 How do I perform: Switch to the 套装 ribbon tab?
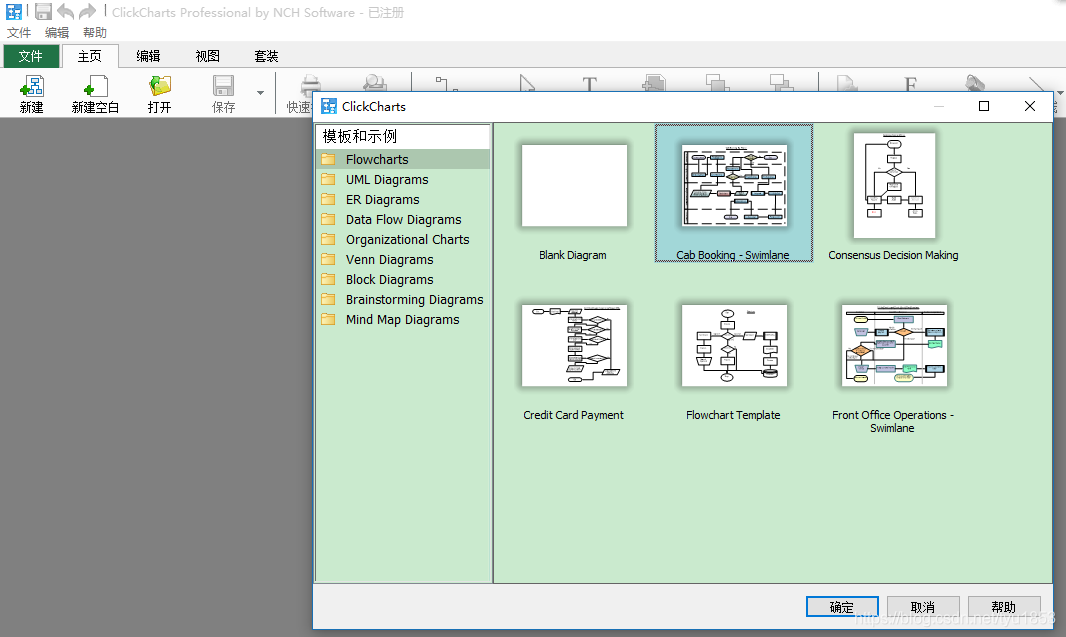pyautogui.click(x=266, y=56)
